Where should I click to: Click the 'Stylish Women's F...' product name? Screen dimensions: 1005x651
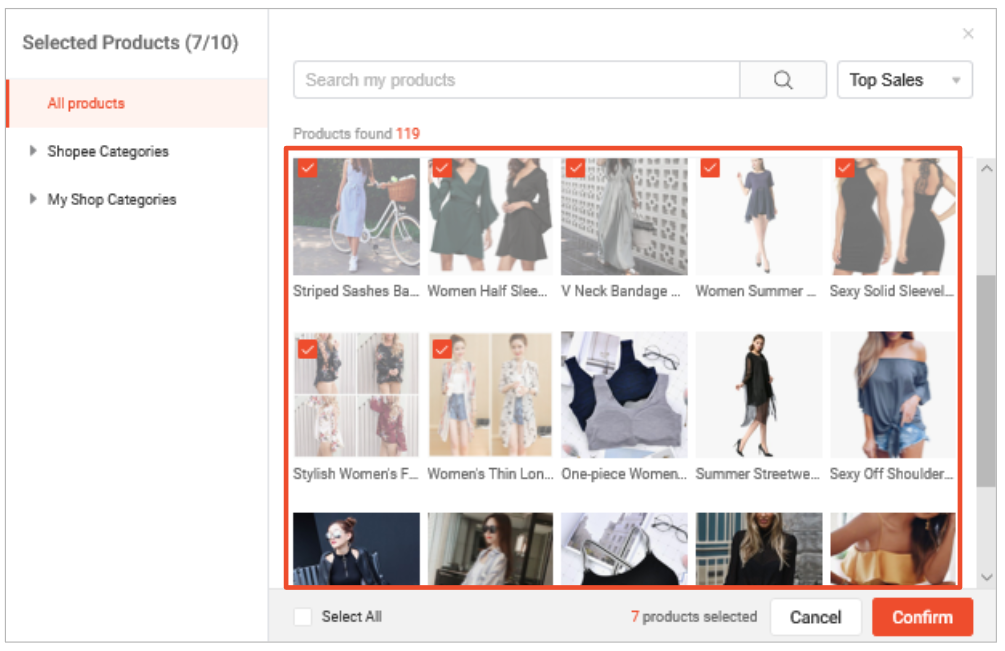point(355,474)
